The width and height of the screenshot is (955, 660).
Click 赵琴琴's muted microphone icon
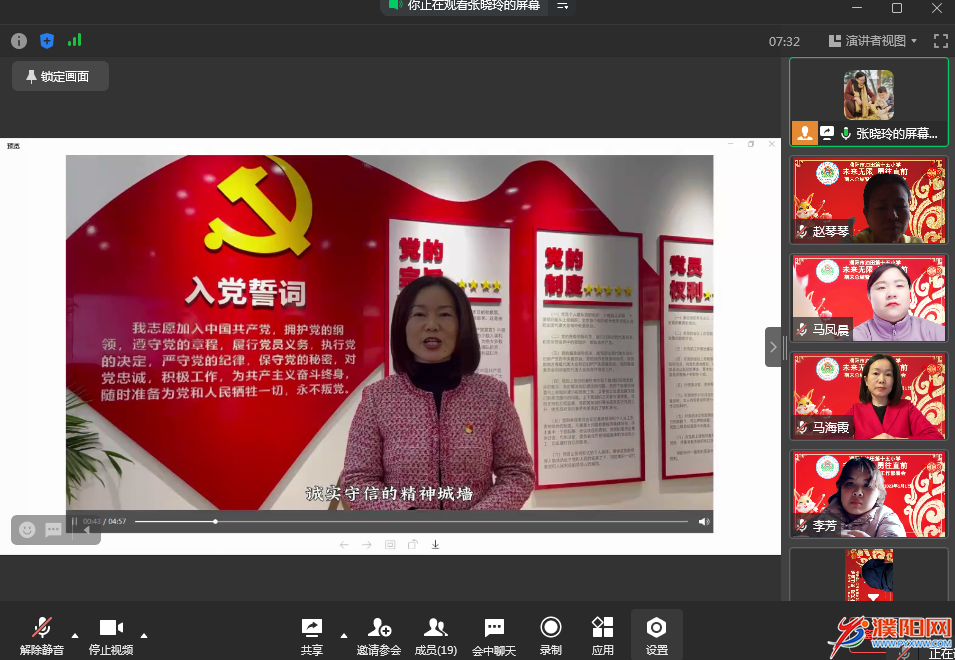pos(802,231)
